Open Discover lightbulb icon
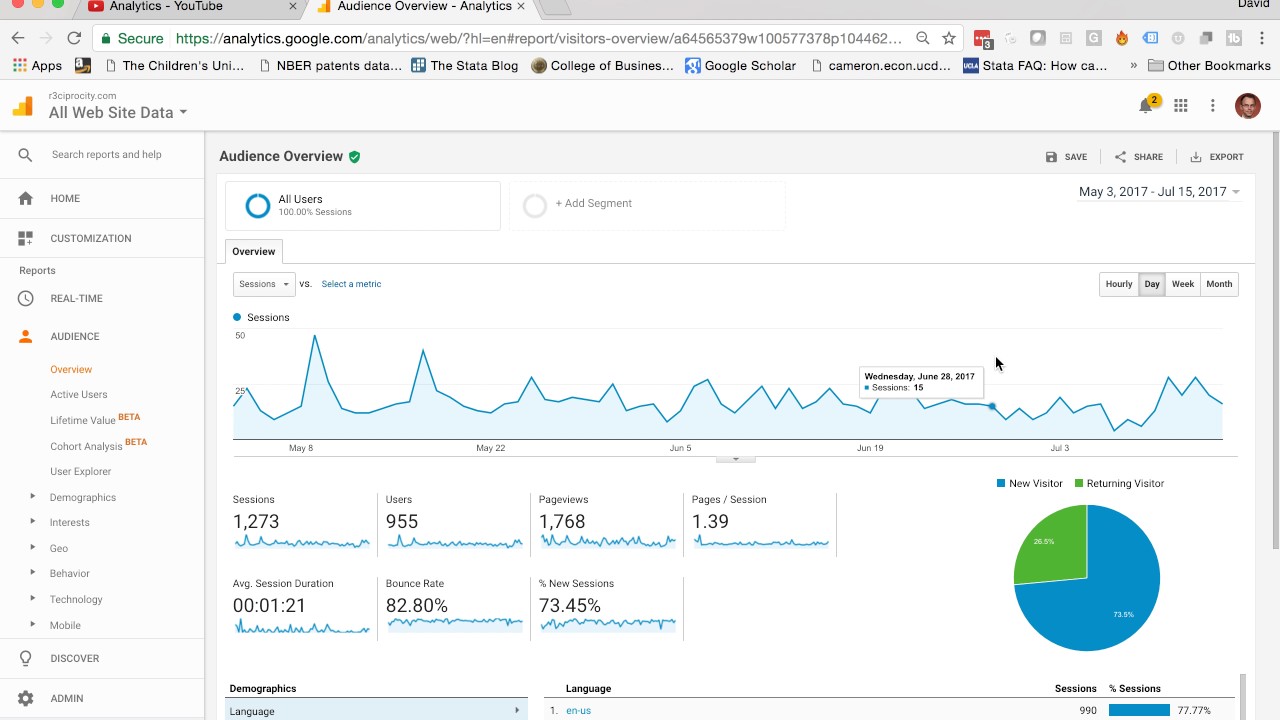 point(26,658)
